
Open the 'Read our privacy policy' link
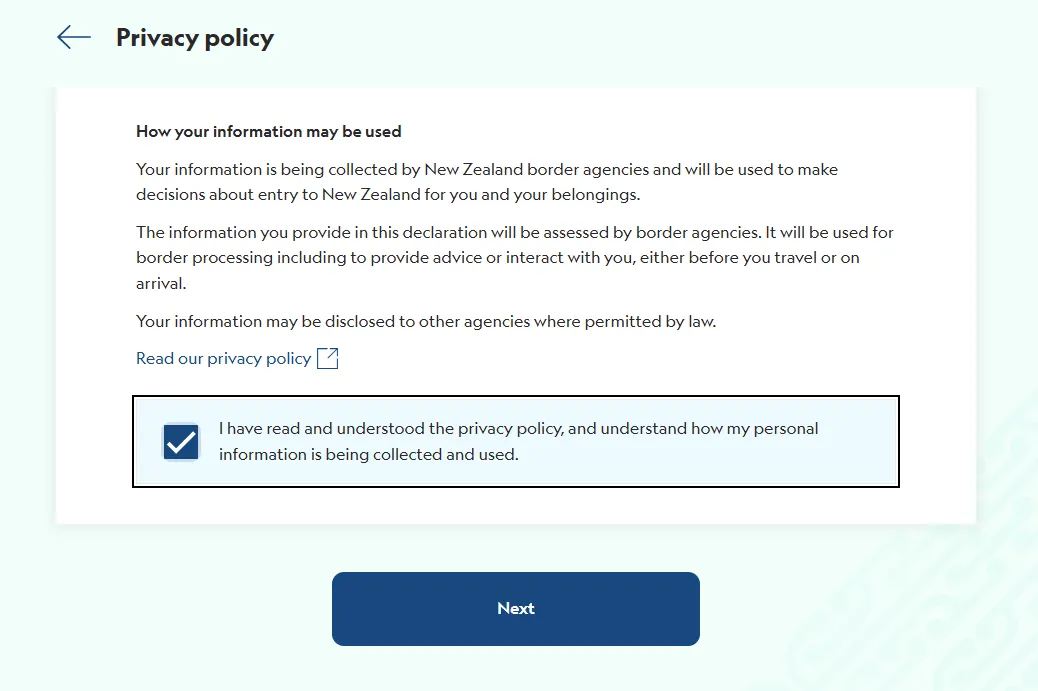tap(223, 358)
